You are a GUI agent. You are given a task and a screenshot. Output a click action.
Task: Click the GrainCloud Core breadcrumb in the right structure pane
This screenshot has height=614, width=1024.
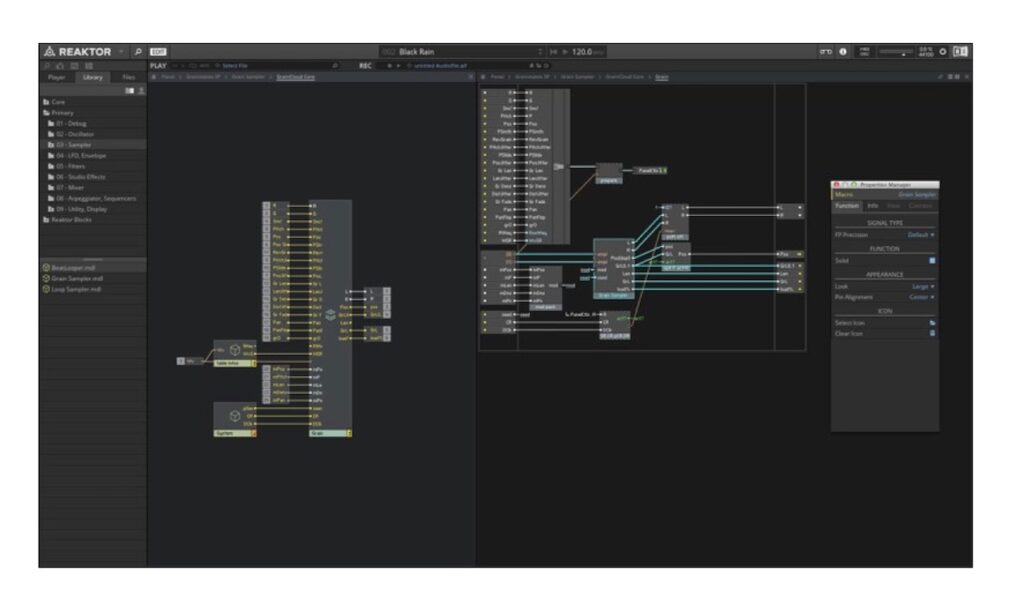624,77
